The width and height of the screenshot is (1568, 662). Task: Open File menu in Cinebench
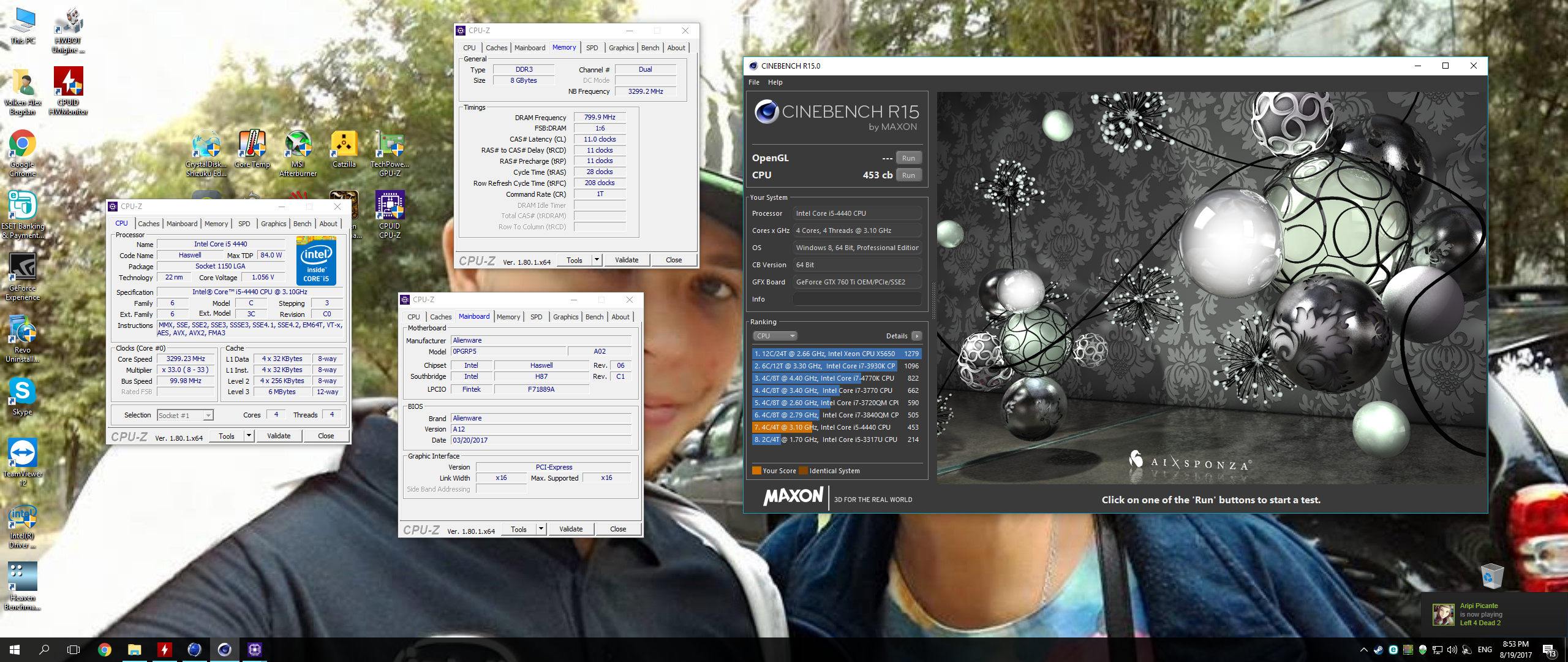coord(754,82)
